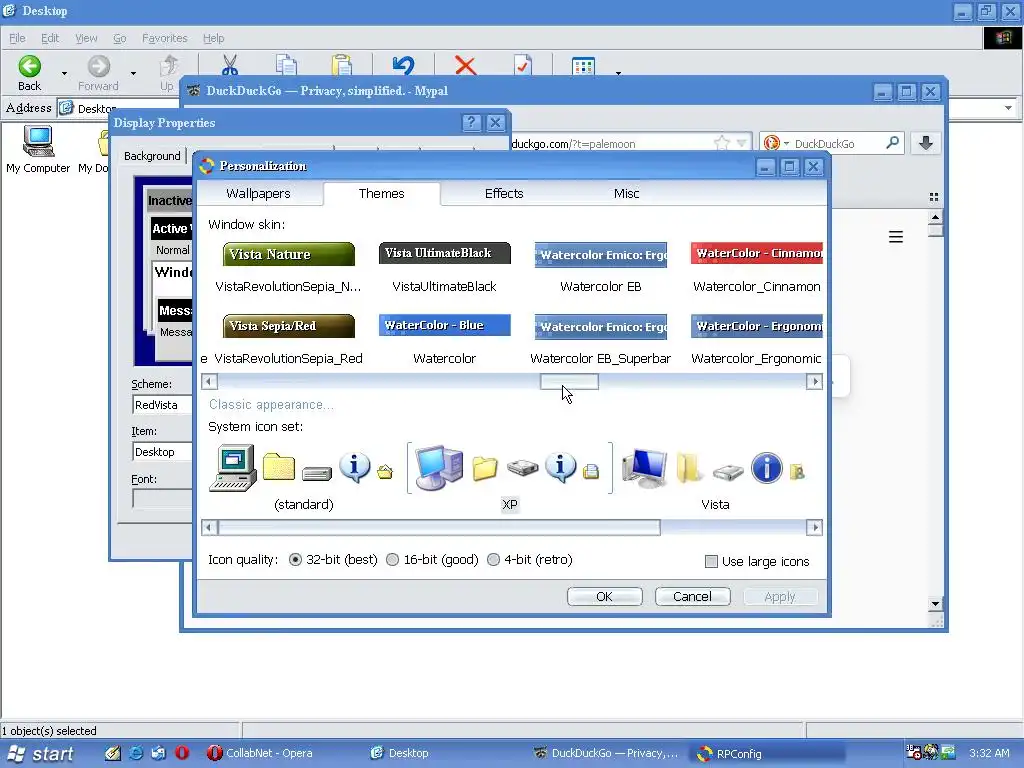Screen dimensions: 1024x768
Task: Select the Vista UltimateBlack window skin
Action: click(x=445, y=253)
